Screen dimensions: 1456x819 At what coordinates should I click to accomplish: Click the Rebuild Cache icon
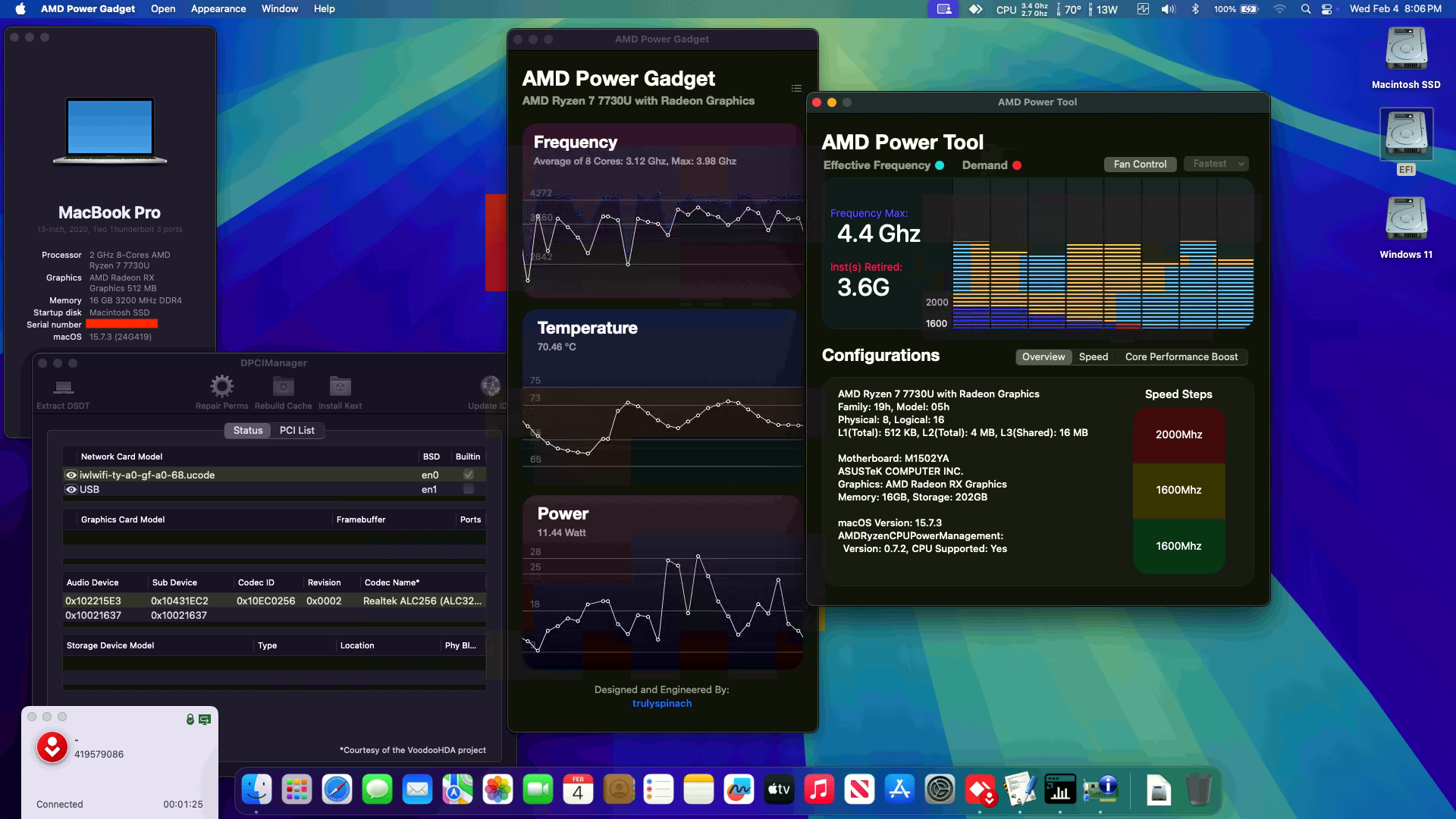point(284,387)
